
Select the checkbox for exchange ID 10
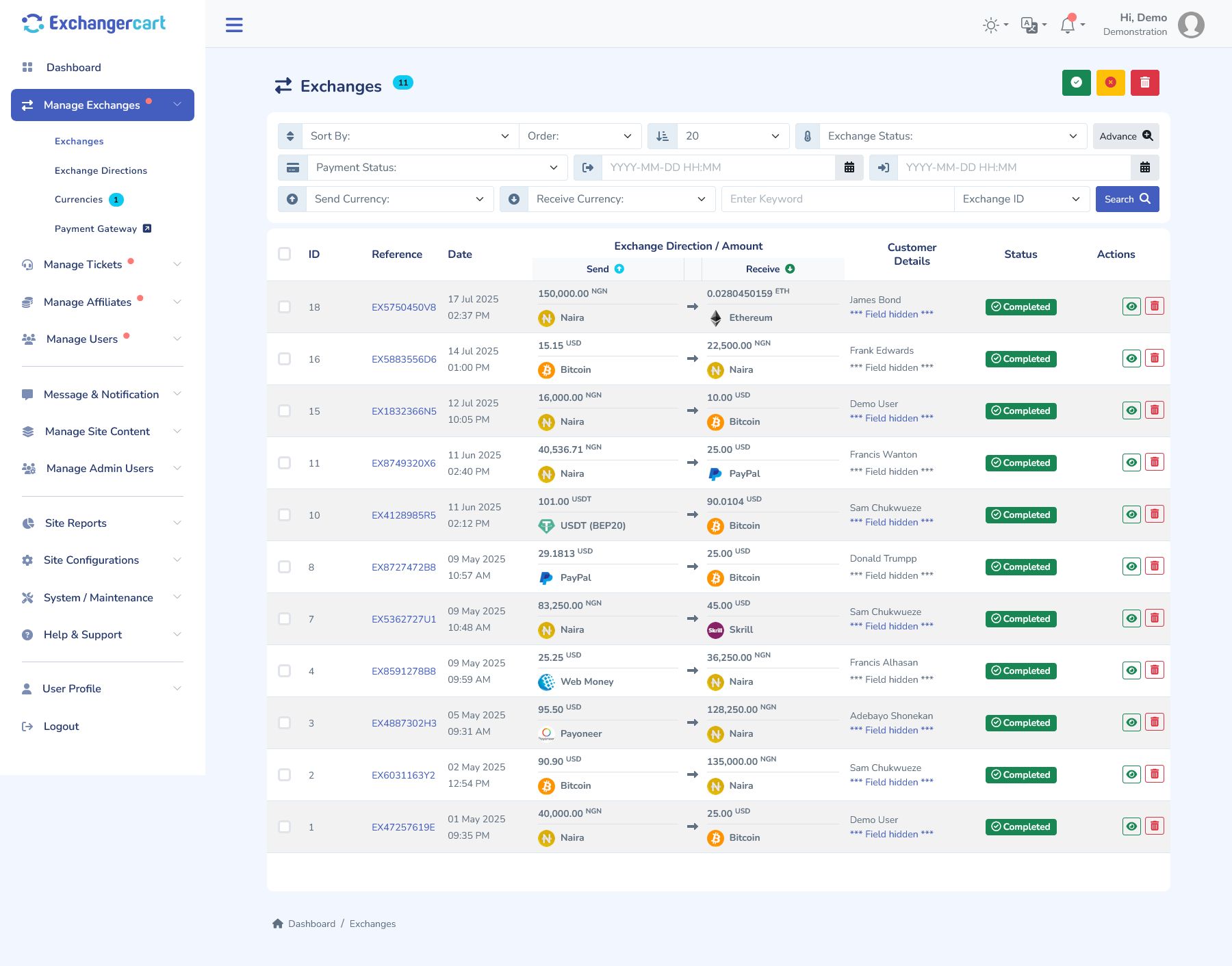tap(285, 515)
